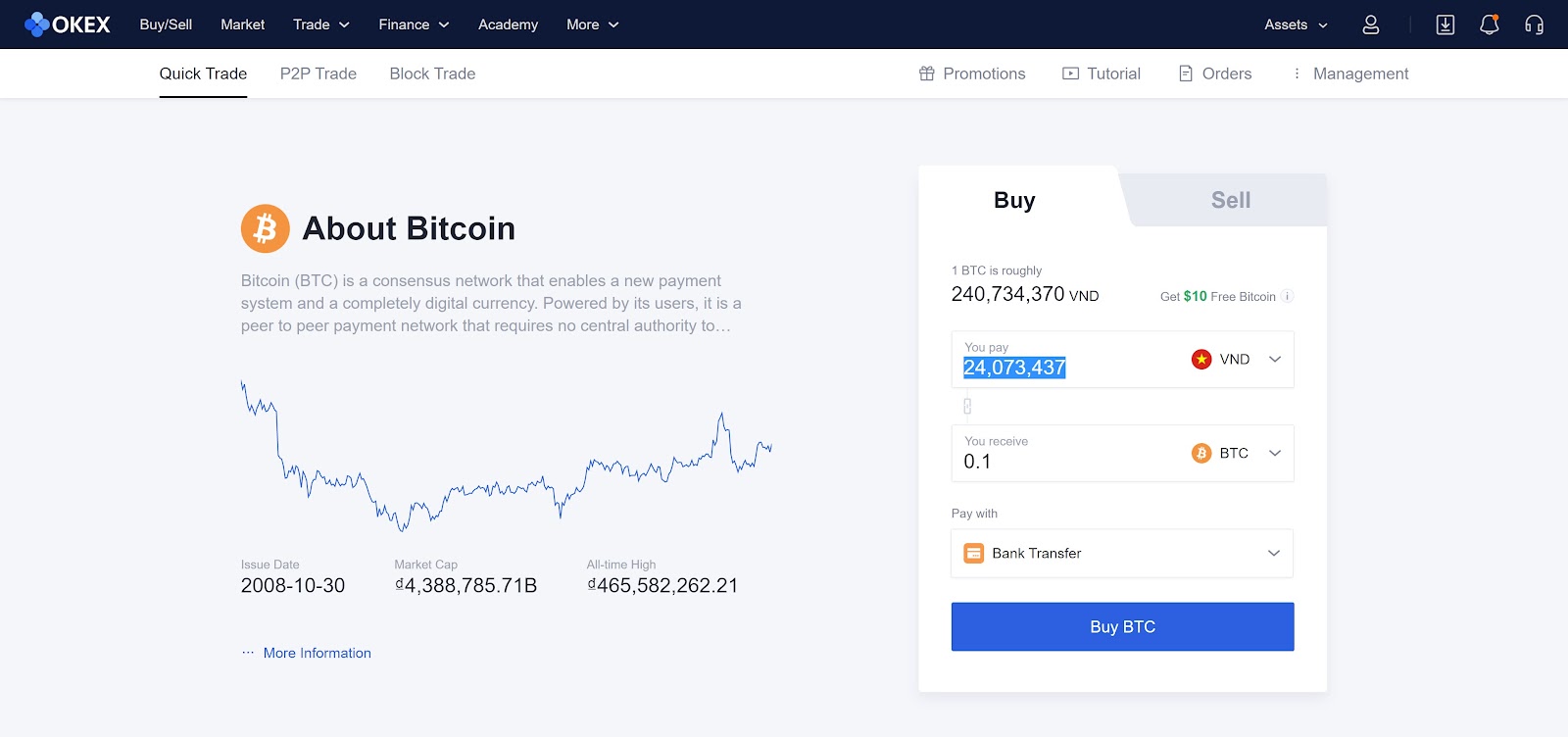Open the notifications bell
Viewport: 1568px width, 737px height.
(1490, 25)
